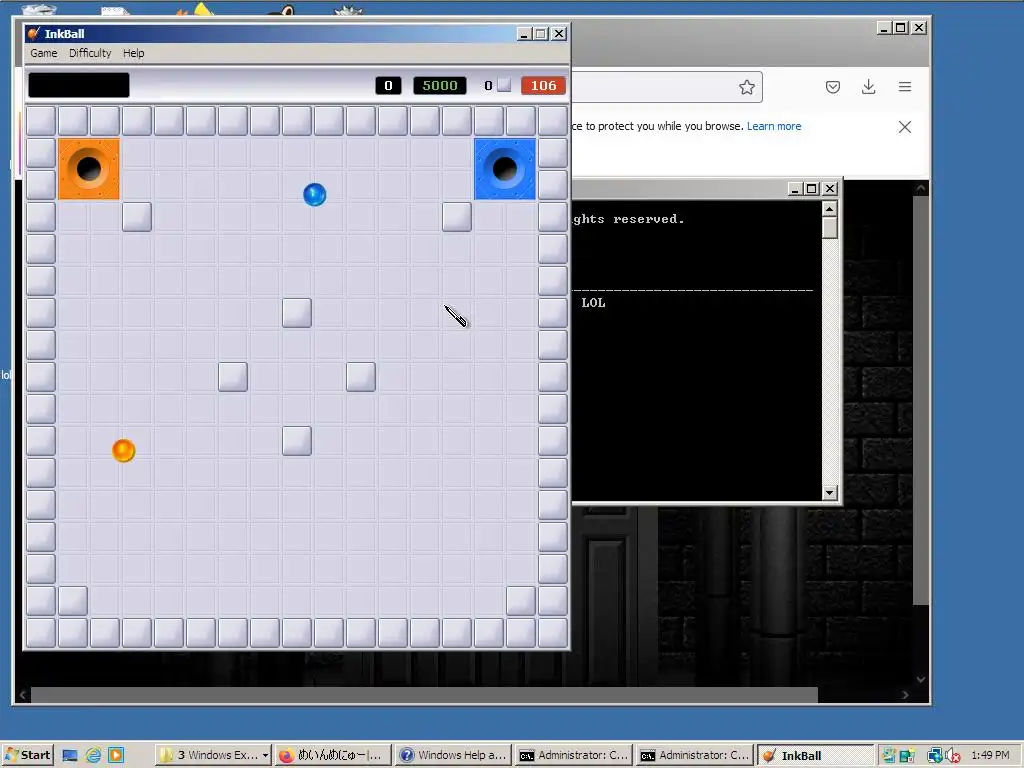Bookmark page with the Firefox star icon
1024x768 pixels.
(747, 87)
